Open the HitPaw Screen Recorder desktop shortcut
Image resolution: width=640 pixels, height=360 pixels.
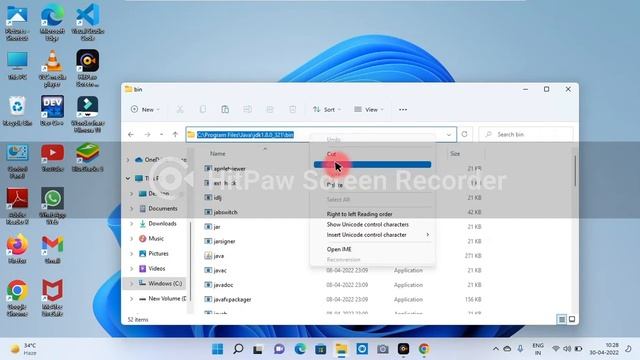pos(88,68)
